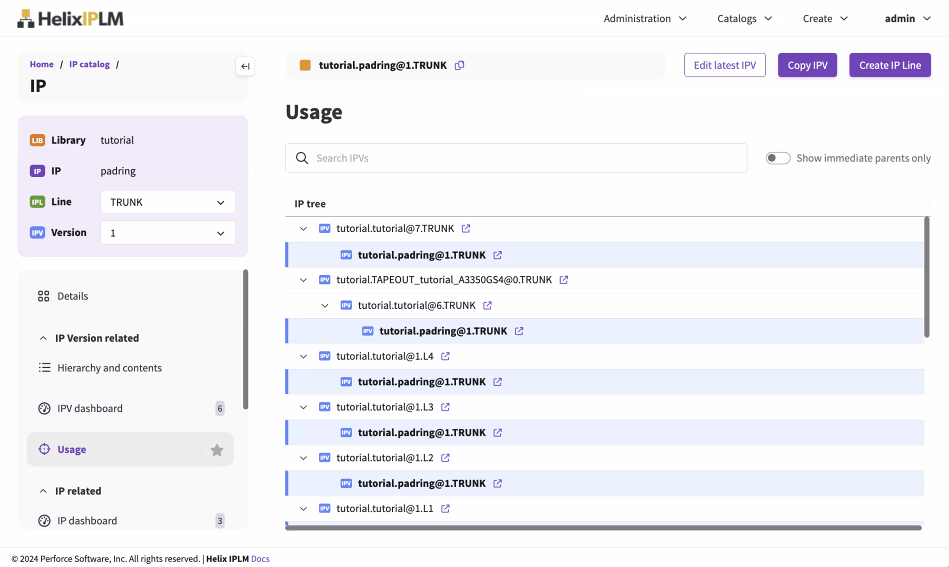Open the IP catalog breadcrumb link
Image resolution: width=949 pixels, height=567 pixels.
tap(89, 64)
